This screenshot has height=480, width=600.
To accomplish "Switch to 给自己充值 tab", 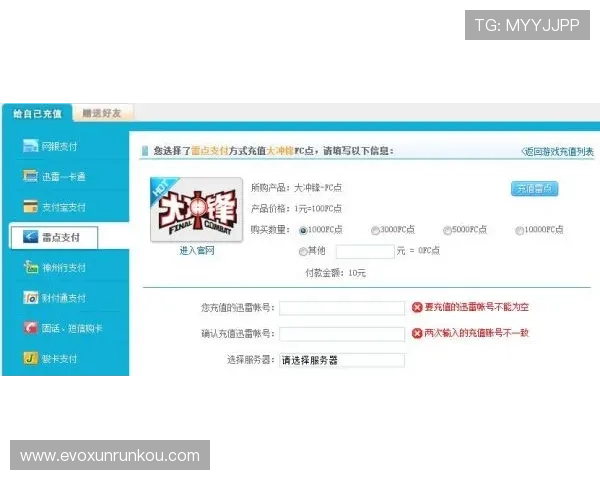I will [x=37, y=113].
